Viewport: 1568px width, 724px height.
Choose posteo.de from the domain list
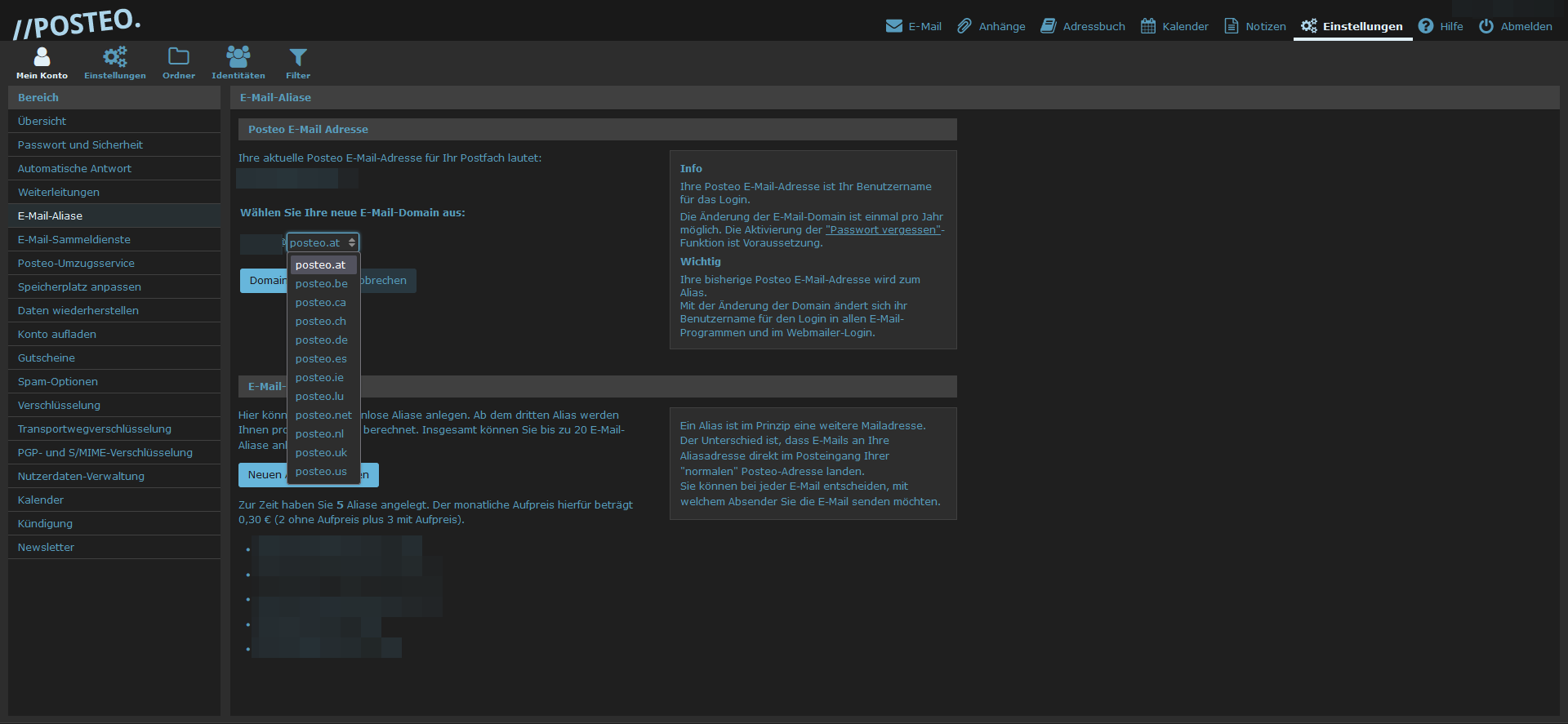click(322, 340)
